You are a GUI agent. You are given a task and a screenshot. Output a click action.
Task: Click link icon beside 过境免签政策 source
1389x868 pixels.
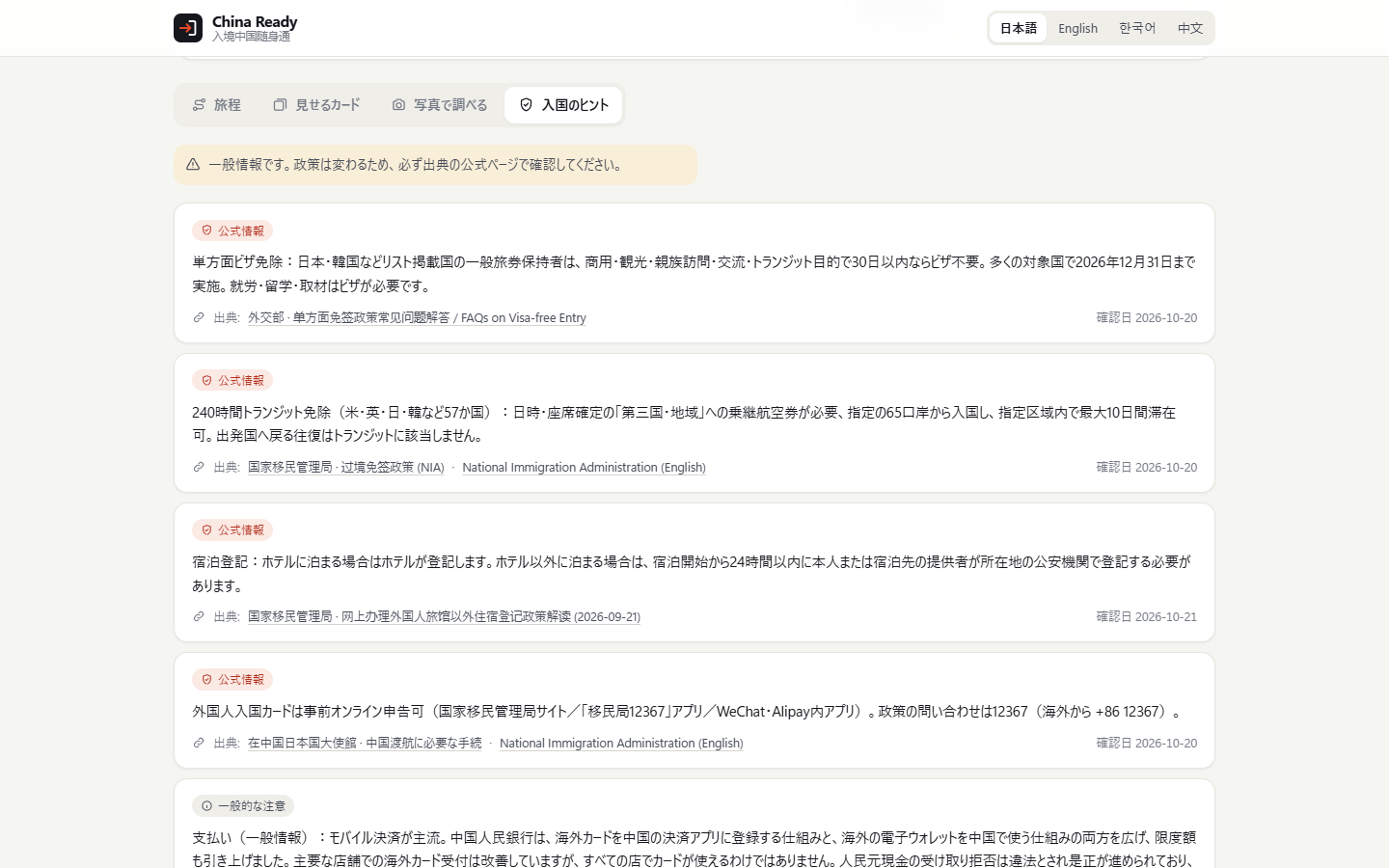(199, 467)
